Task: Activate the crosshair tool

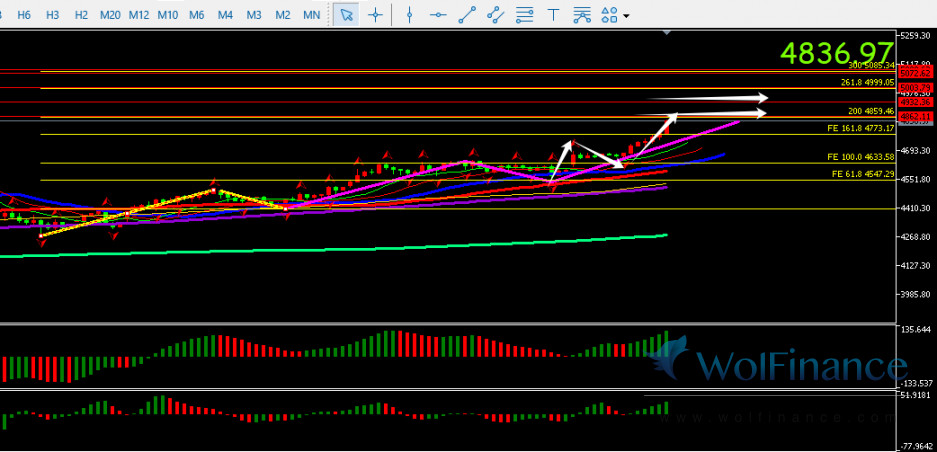Action: (x=375, y=15)
